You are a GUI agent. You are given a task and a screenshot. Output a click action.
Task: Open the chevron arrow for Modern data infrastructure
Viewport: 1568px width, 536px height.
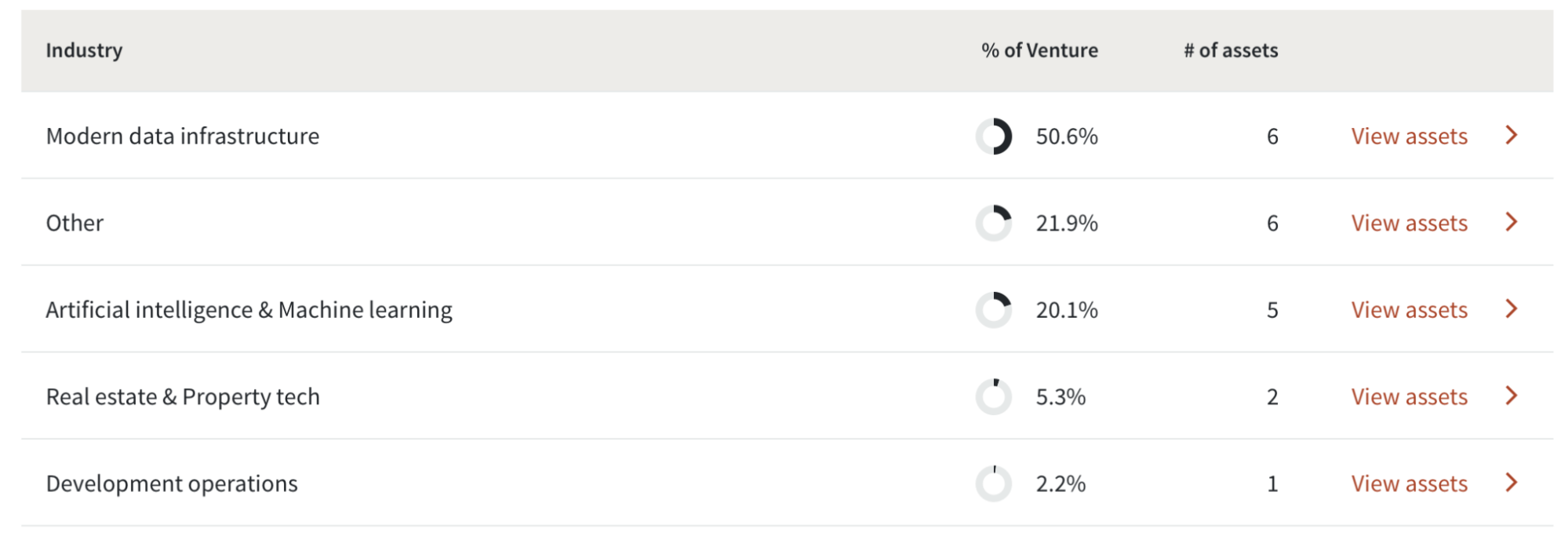tap(1512, 135)
